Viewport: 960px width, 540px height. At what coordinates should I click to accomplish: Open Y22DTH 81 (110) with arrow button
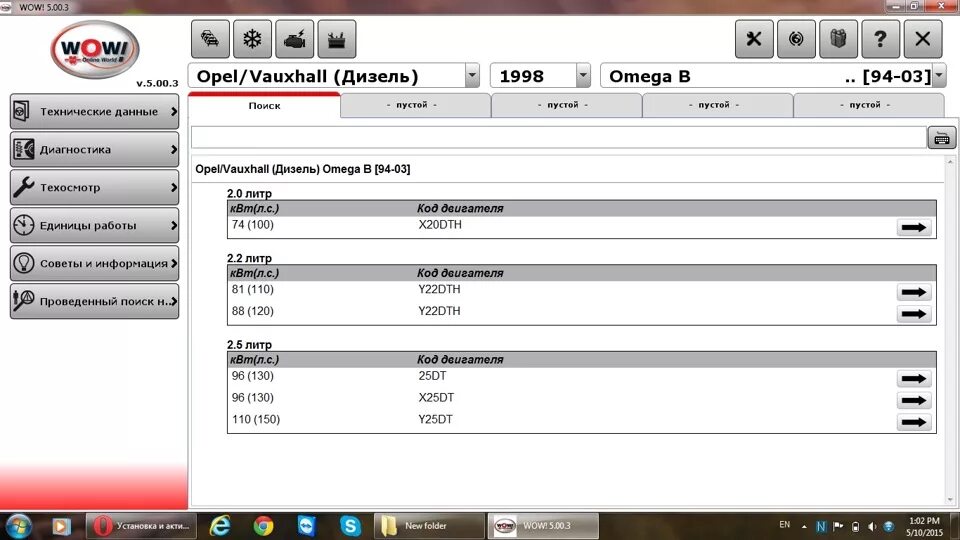click(x=914, y=292)
